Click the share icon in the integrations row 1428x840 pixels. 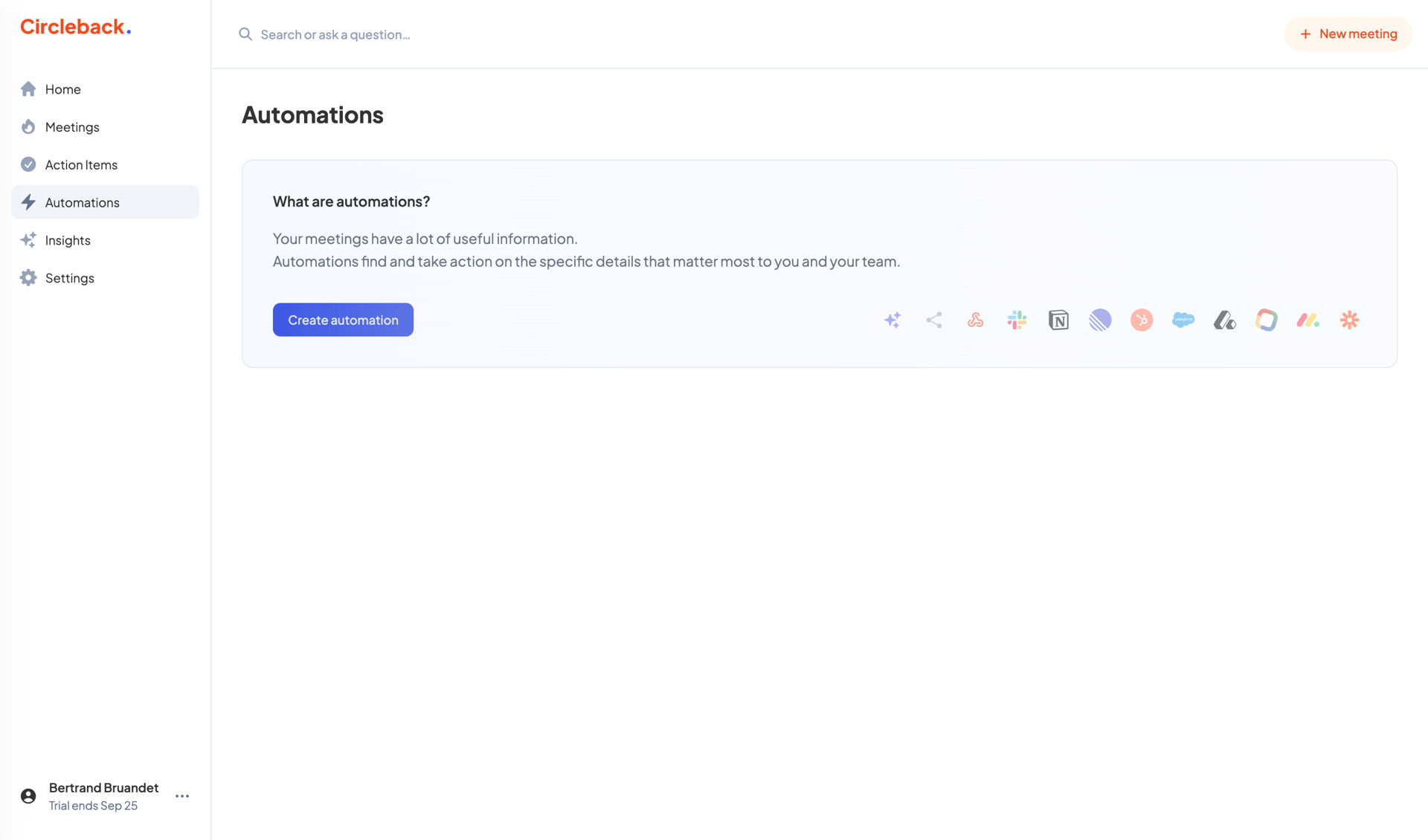coord(934,320)
